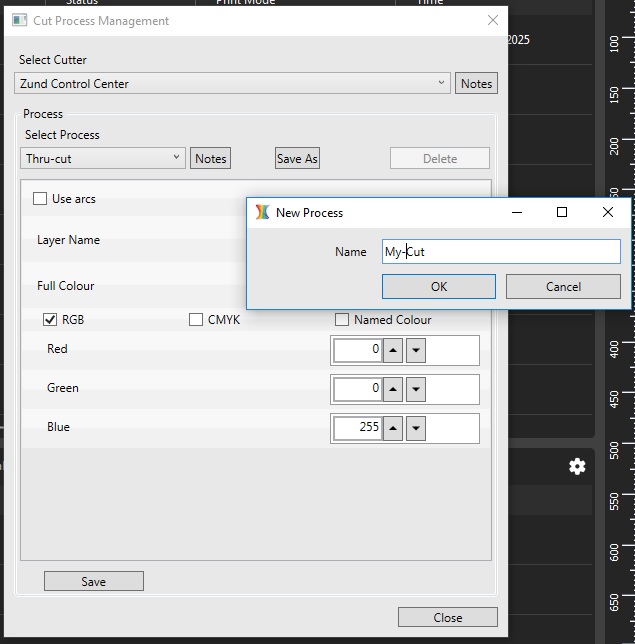Screen dimensions: 635x644
Task: Click into the Name input field
Action: [501, 251]
